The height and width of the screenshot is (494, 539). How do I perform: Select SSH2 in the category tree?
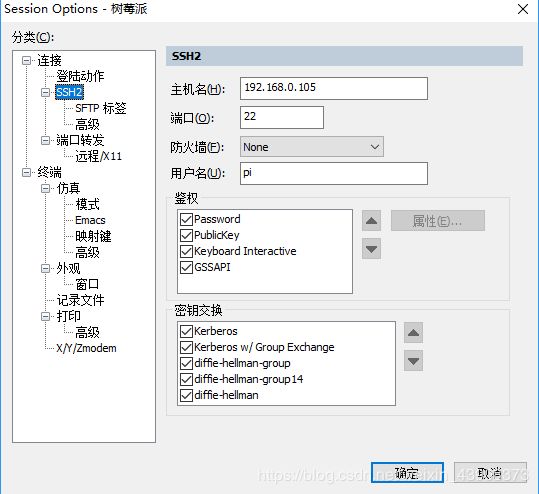pos(69,92)
